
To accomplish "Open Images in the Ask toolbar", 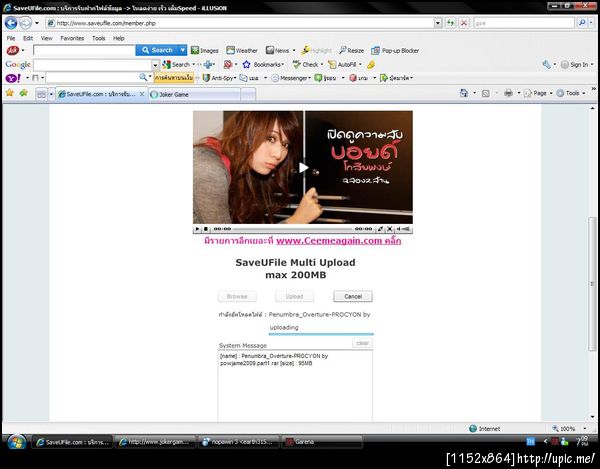I will [205, 50].
